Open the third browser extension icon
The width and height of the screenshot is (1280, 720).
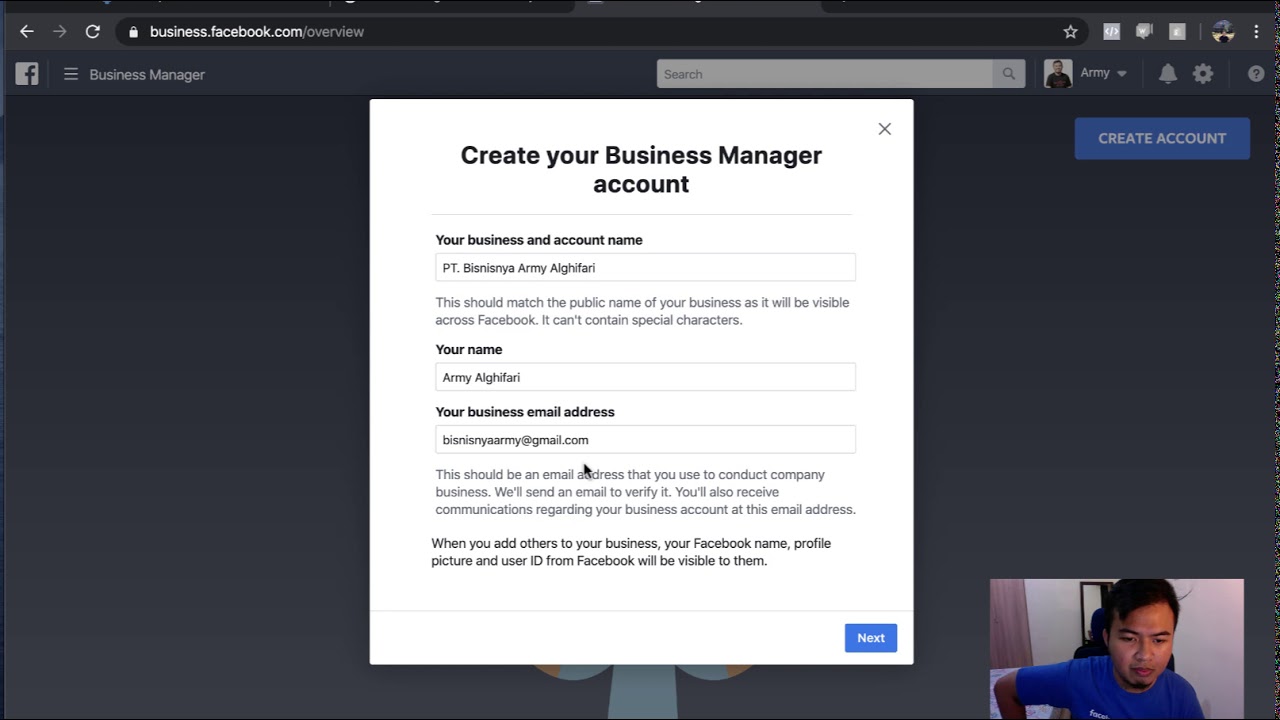1178,32
